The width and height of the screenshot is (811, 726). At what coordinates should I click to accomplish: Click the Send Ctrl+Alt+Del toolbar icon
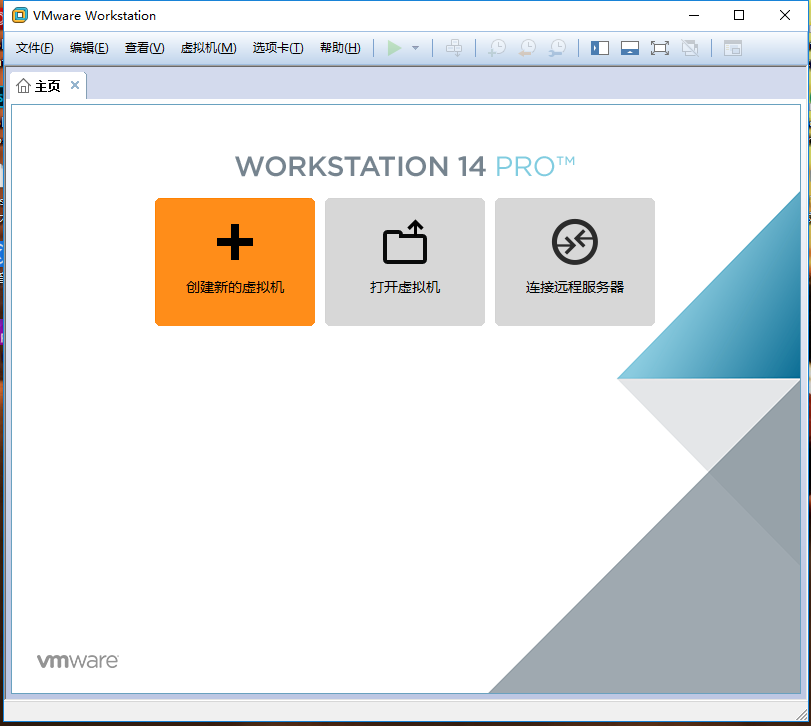(454, 48)
